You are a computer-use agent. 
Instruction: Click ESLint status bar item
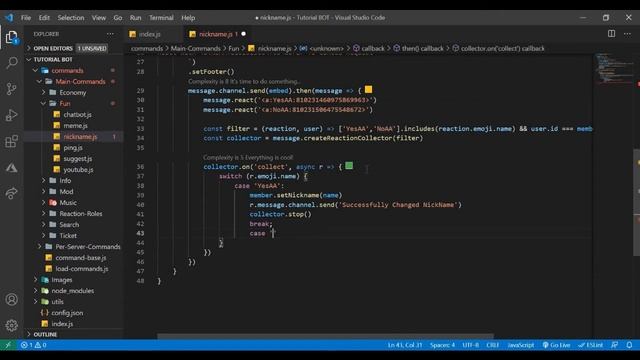pos(591,345)
